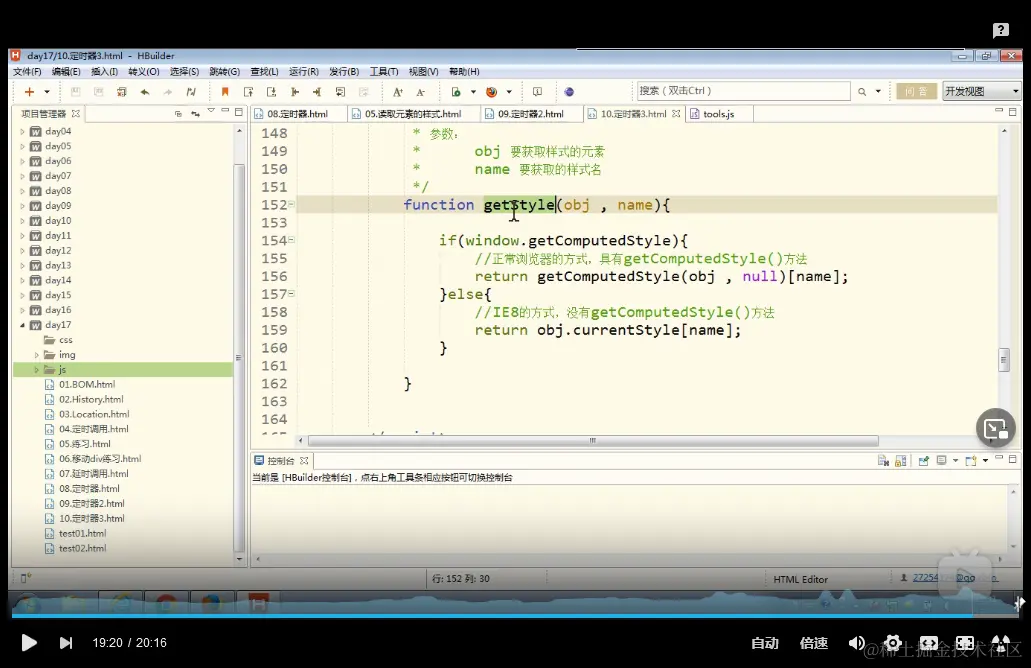Open the 运行(R) menu
The height and width of the screenshot is (668, 1031).
304,71
